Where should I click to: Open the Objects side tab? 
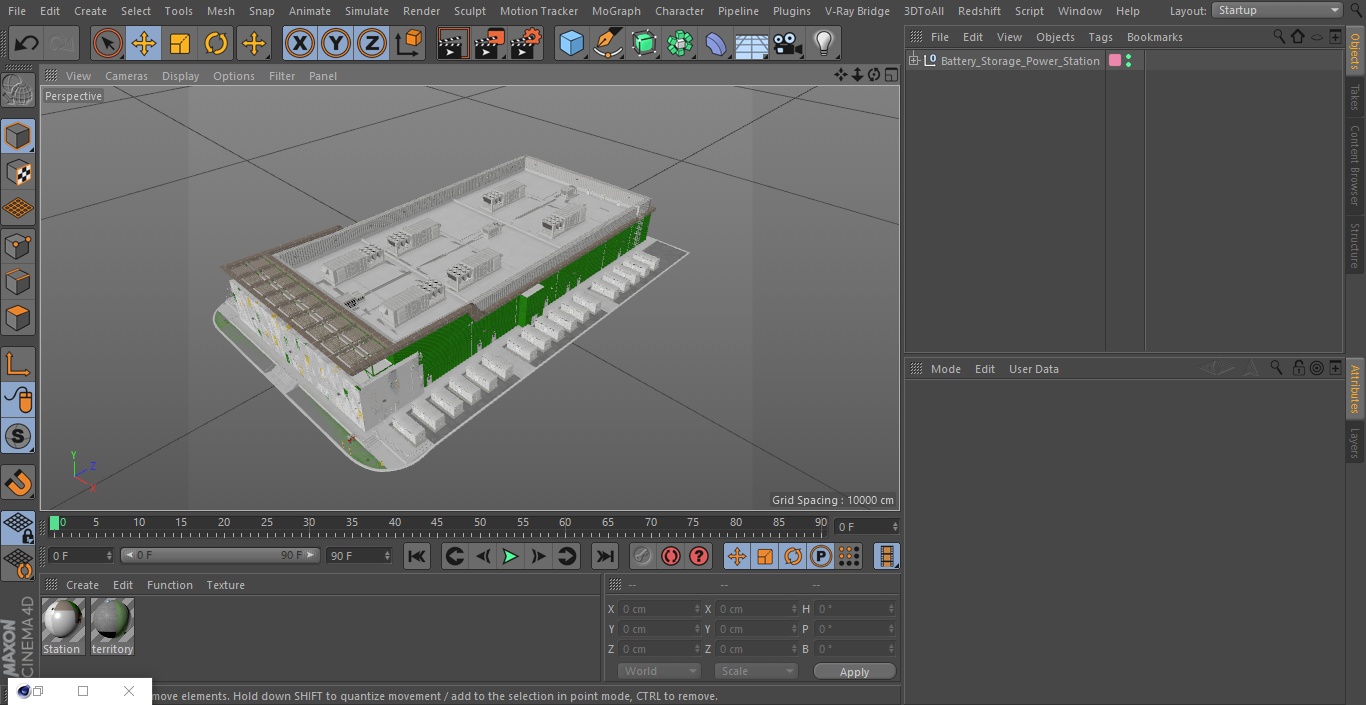1355,50
